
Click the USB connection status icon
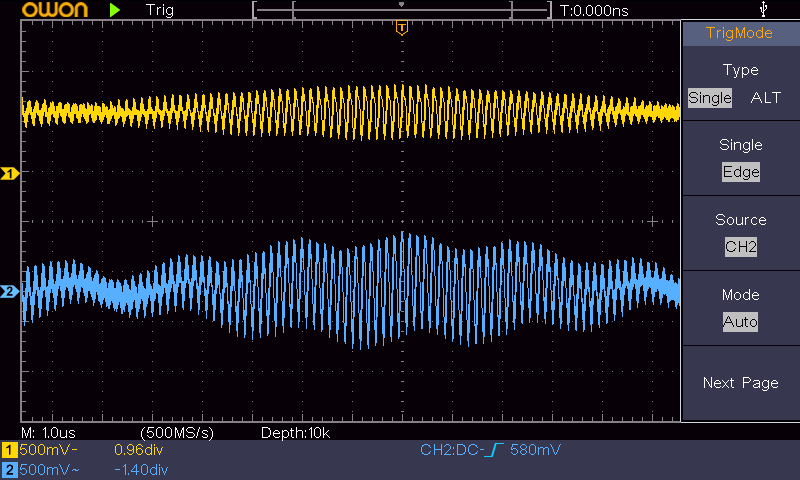click(x=765, y=10)
